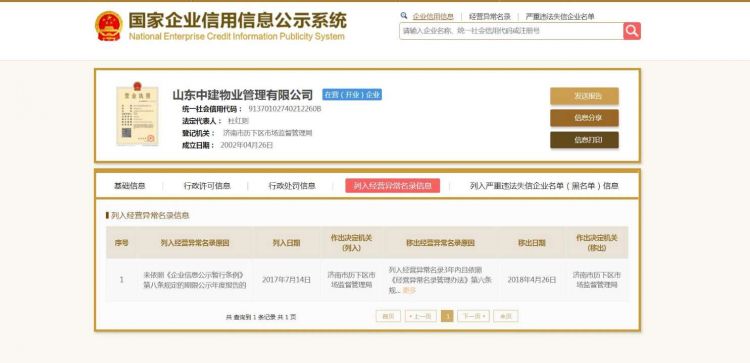
Task: Select the 企业信用信息 search category
Action: click(433, 16)
